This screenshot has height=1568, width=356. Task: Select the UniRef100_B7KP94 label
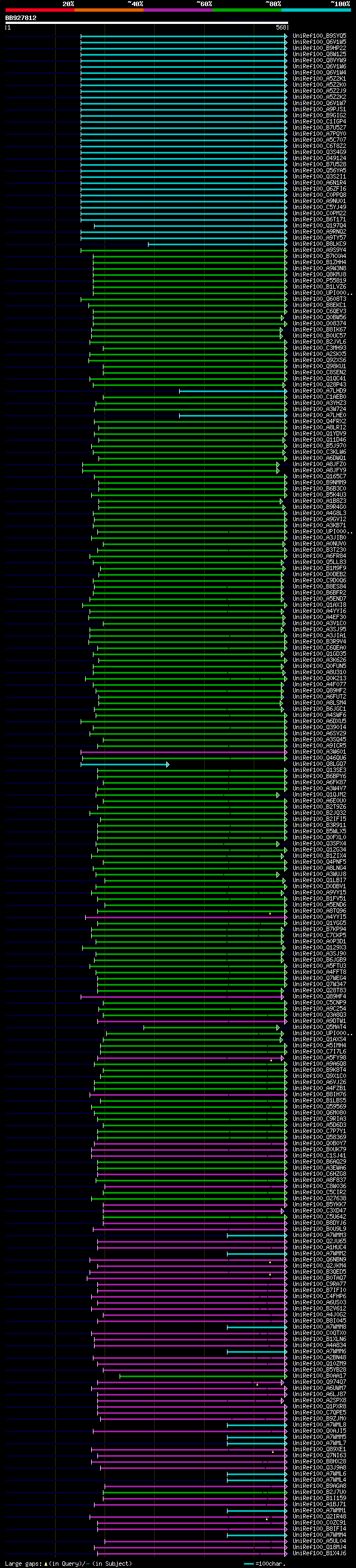click(x=319, y=929)
